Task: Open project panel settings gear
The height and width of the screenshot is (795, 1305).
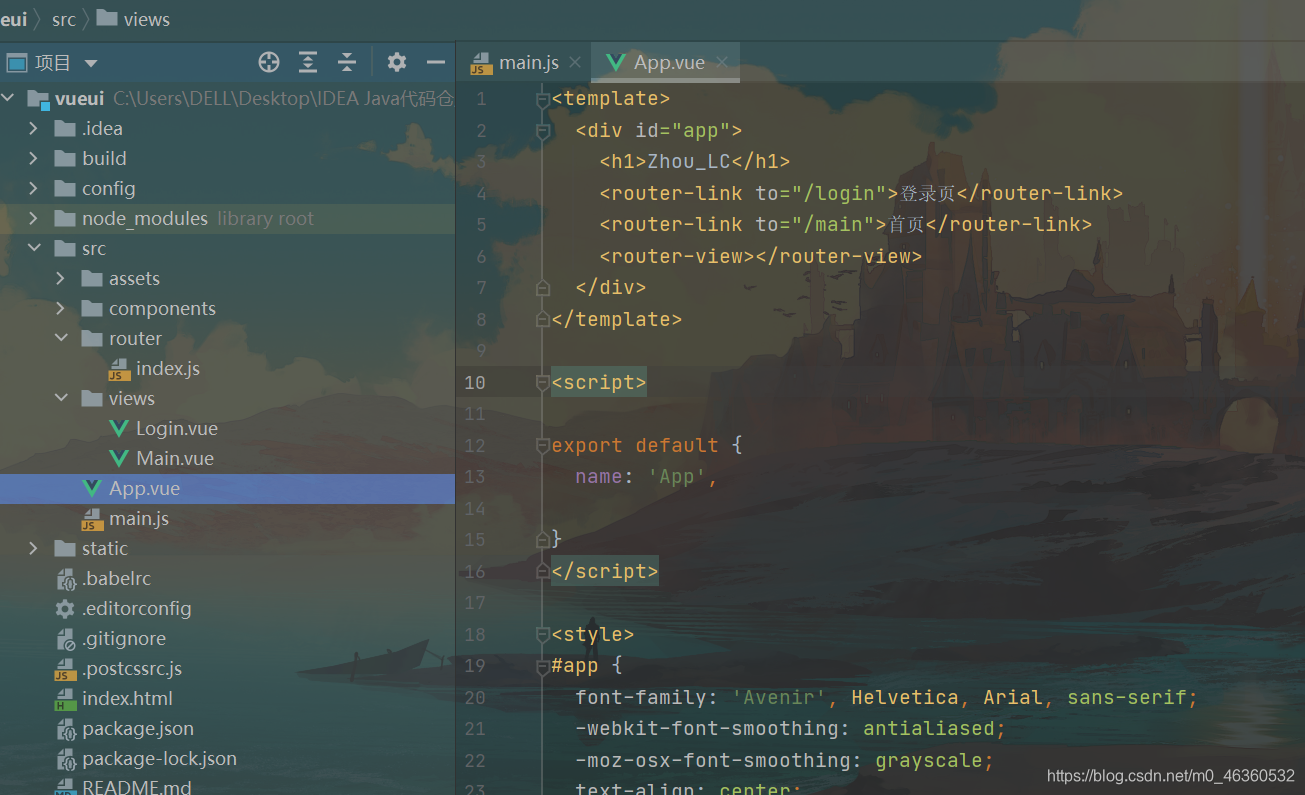Action: click(x=397, y=63)
